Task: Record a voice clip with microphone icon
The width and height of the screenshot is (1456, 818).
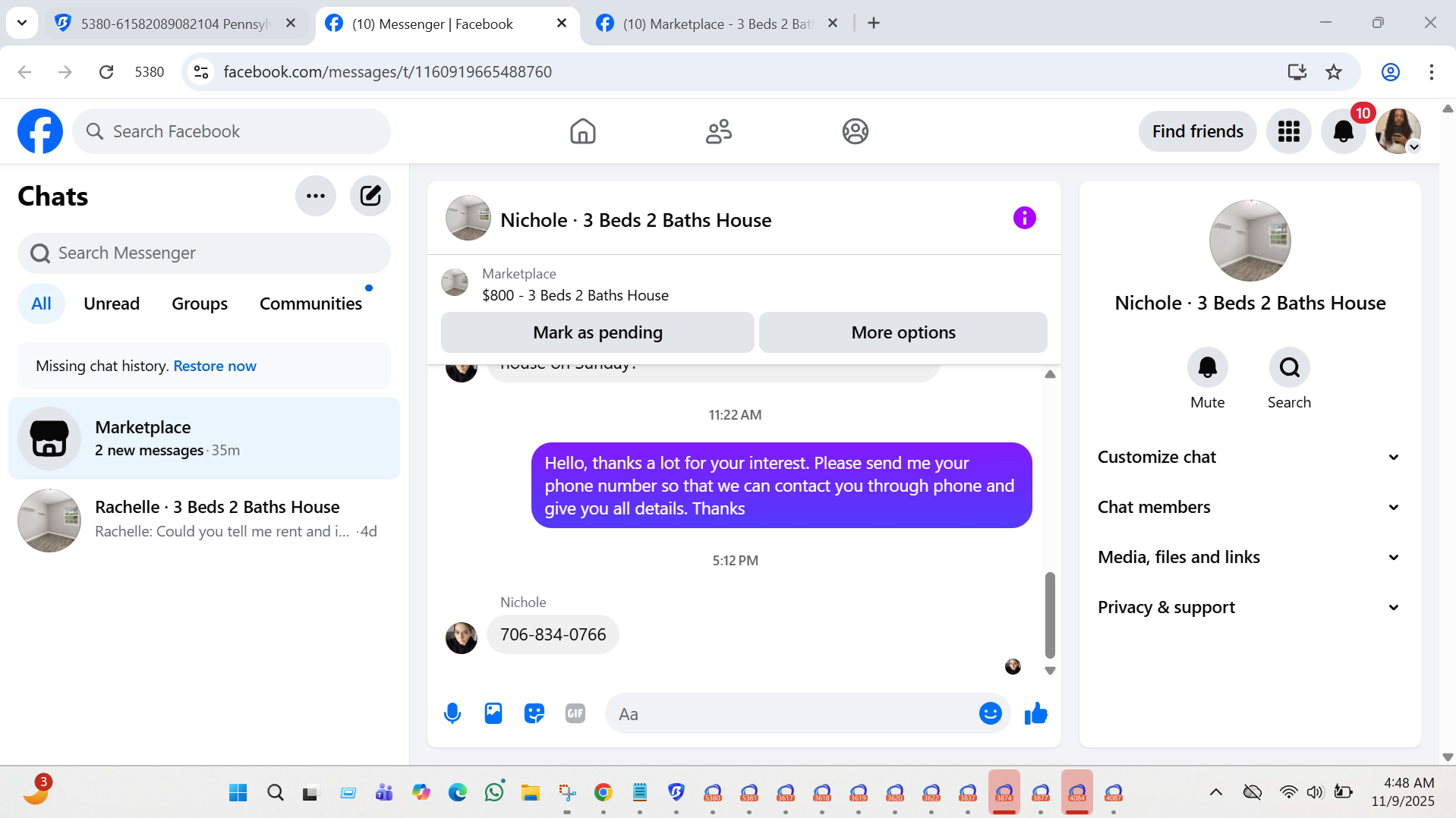Action: tap(452, 713)
